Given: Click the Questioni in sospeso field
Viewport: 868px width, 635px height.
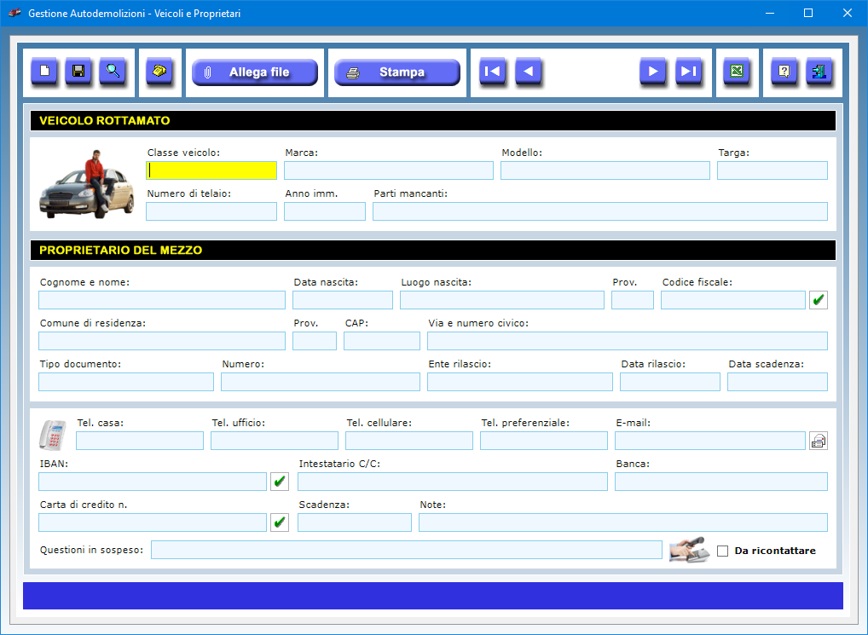Looking at the screenshot, I should tap(407, 550).
